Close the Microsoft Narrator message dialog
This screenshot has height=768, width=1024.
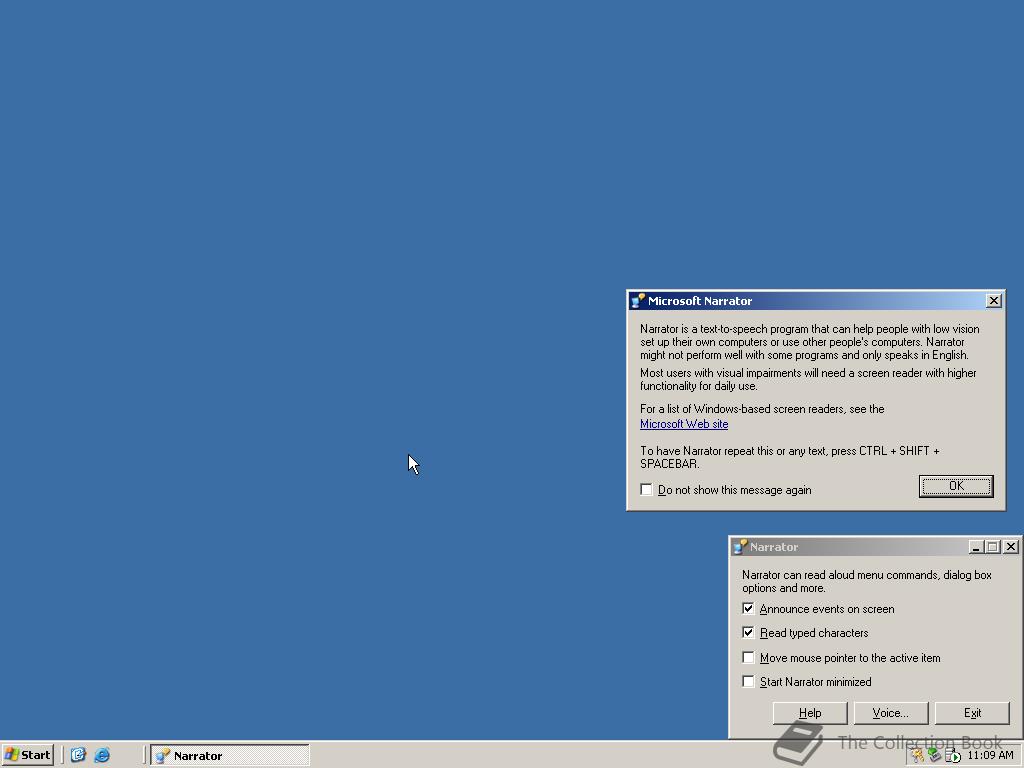(x=993, y=300)
